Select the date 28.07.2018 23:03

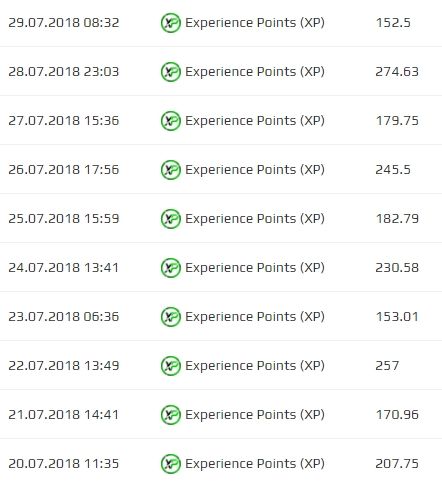tap(64, 72)
